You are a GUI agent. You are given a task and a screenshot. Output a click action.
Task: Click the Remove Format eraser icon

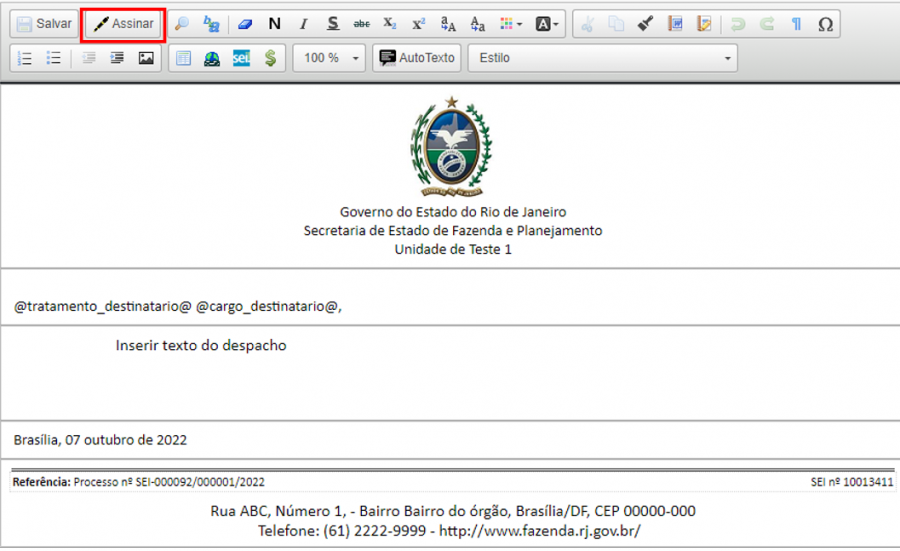click(x=245, y=24)
